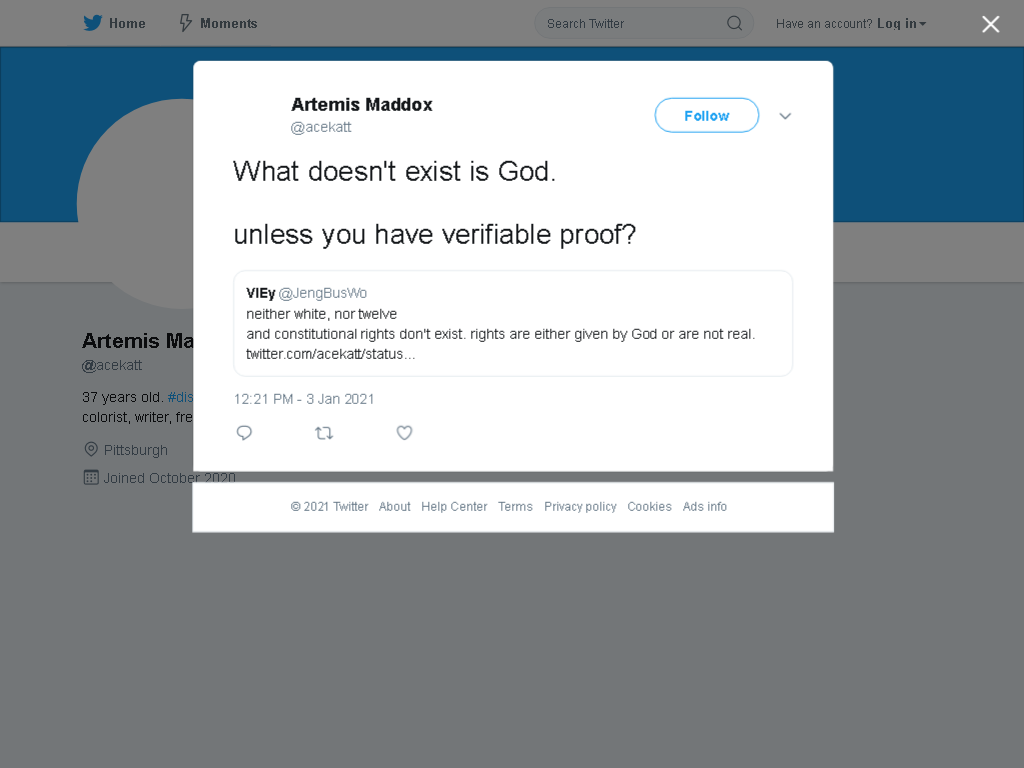The width and height of the screenshot is (1024, 768).
Task: Open the About footer link
Action: (394, 507)
